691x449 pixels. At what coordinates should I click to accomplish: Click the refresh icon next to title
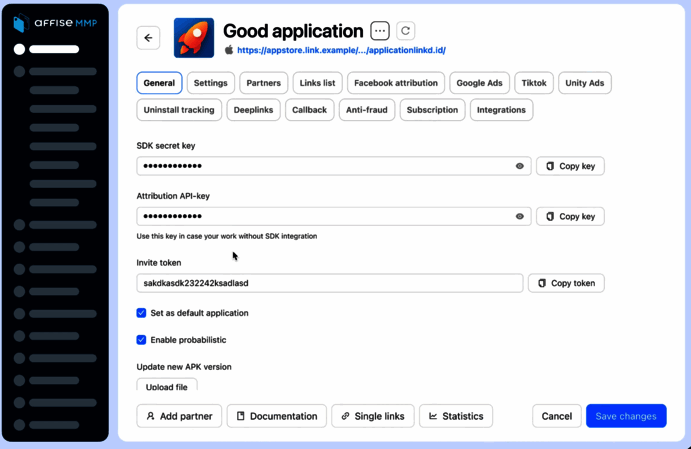tap(405, 31)
